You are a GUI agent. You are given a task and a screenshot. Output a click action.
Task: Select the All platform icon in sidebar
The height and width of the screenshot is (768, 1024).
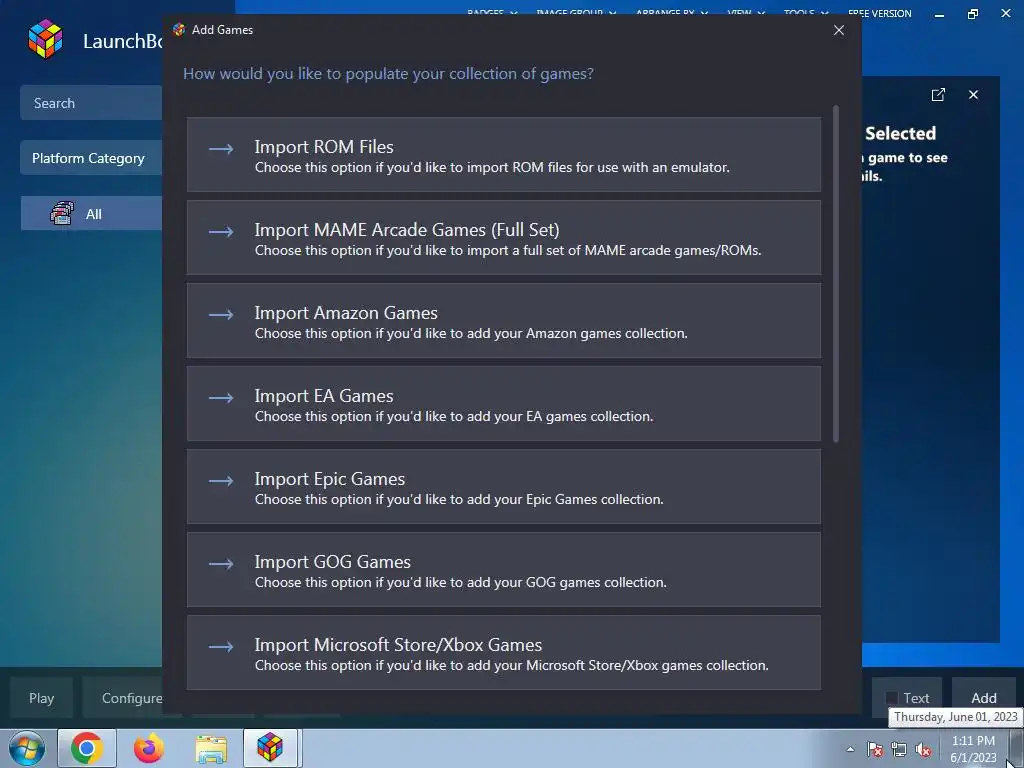tap(62, 214)
